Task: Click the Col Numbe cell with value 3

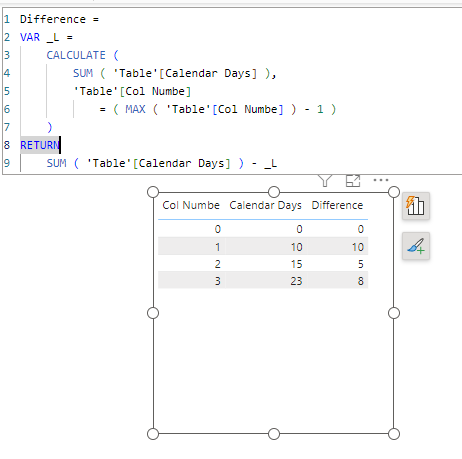Action: 217,281
